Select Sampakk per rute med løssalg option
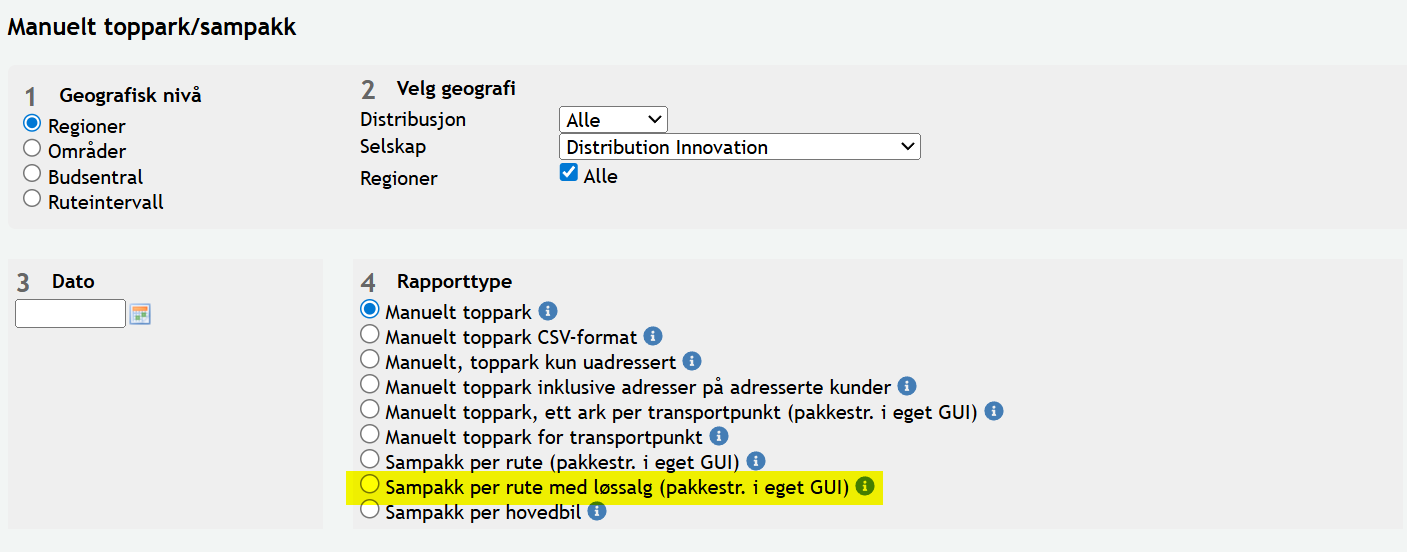 (x=370, y=485)
